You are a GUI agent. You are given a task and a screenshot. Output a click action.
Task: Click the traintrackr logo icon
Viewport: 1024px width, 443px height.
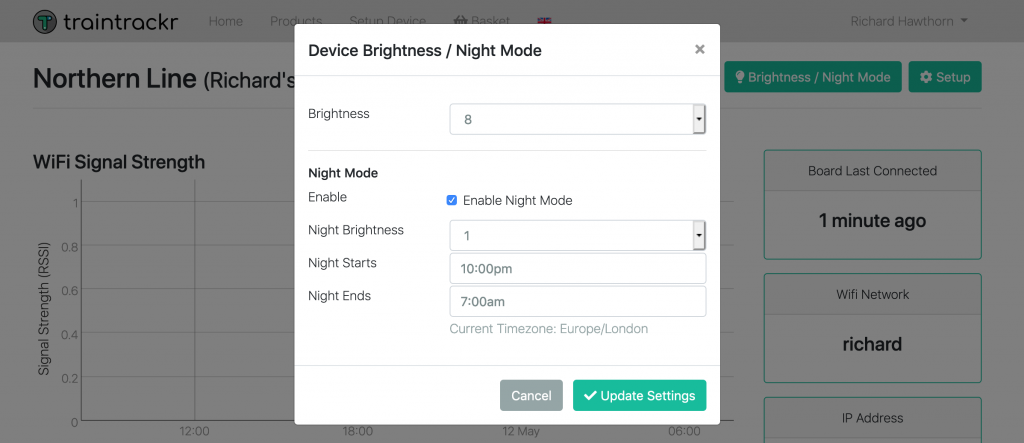[x=44, y=22]
